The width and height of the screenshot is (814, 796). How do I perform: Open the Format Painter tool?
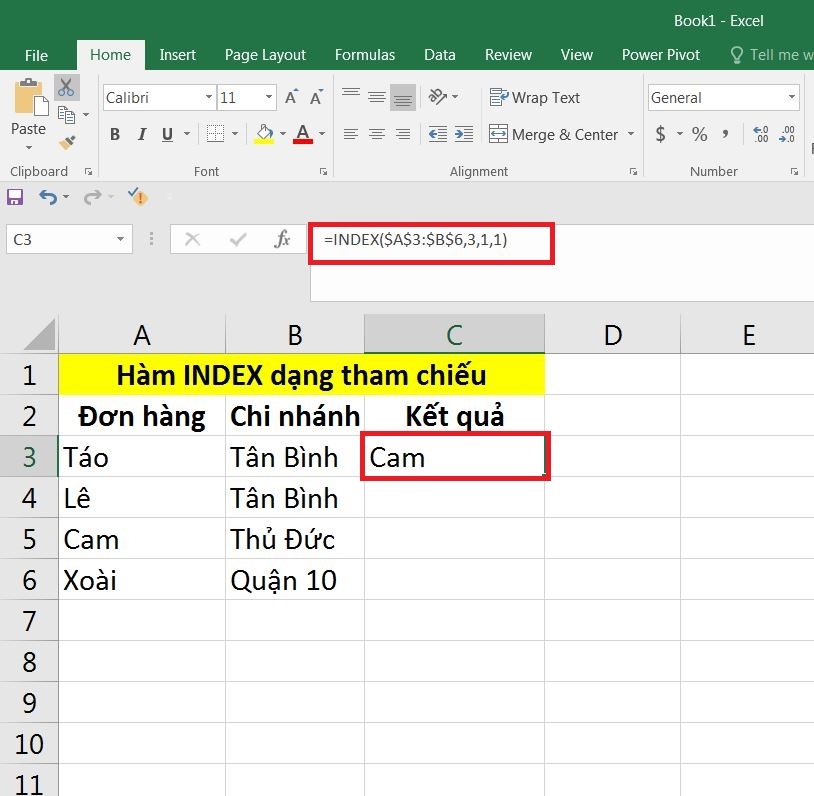(x=68, y=143)
